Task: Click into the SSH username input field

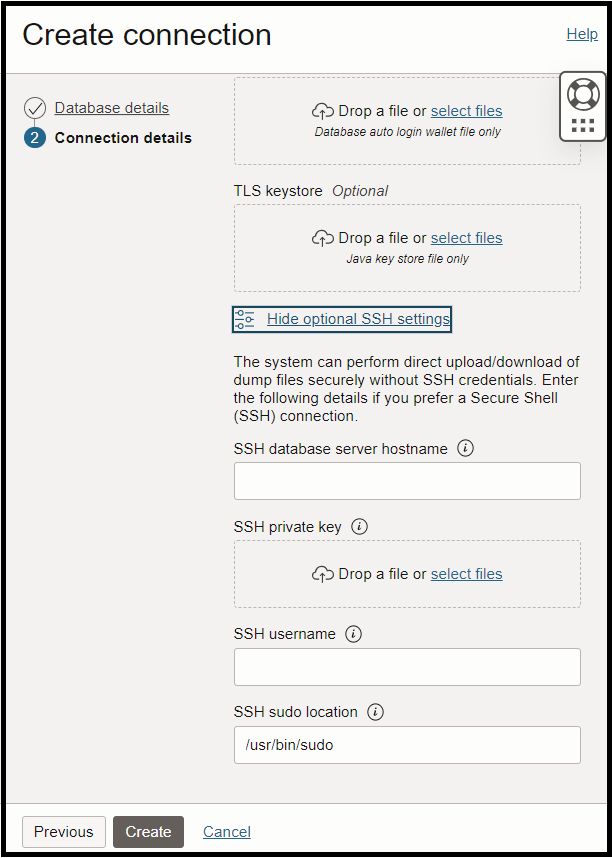Action: click(407, 667)
